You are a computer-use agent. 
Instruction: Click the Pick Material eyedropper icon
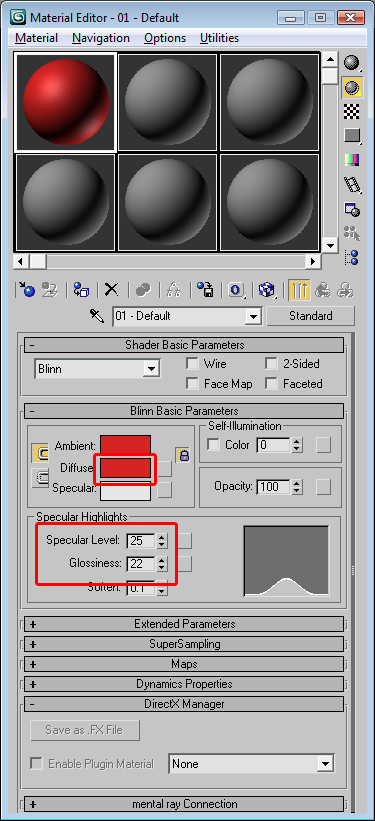coord(97,316)
